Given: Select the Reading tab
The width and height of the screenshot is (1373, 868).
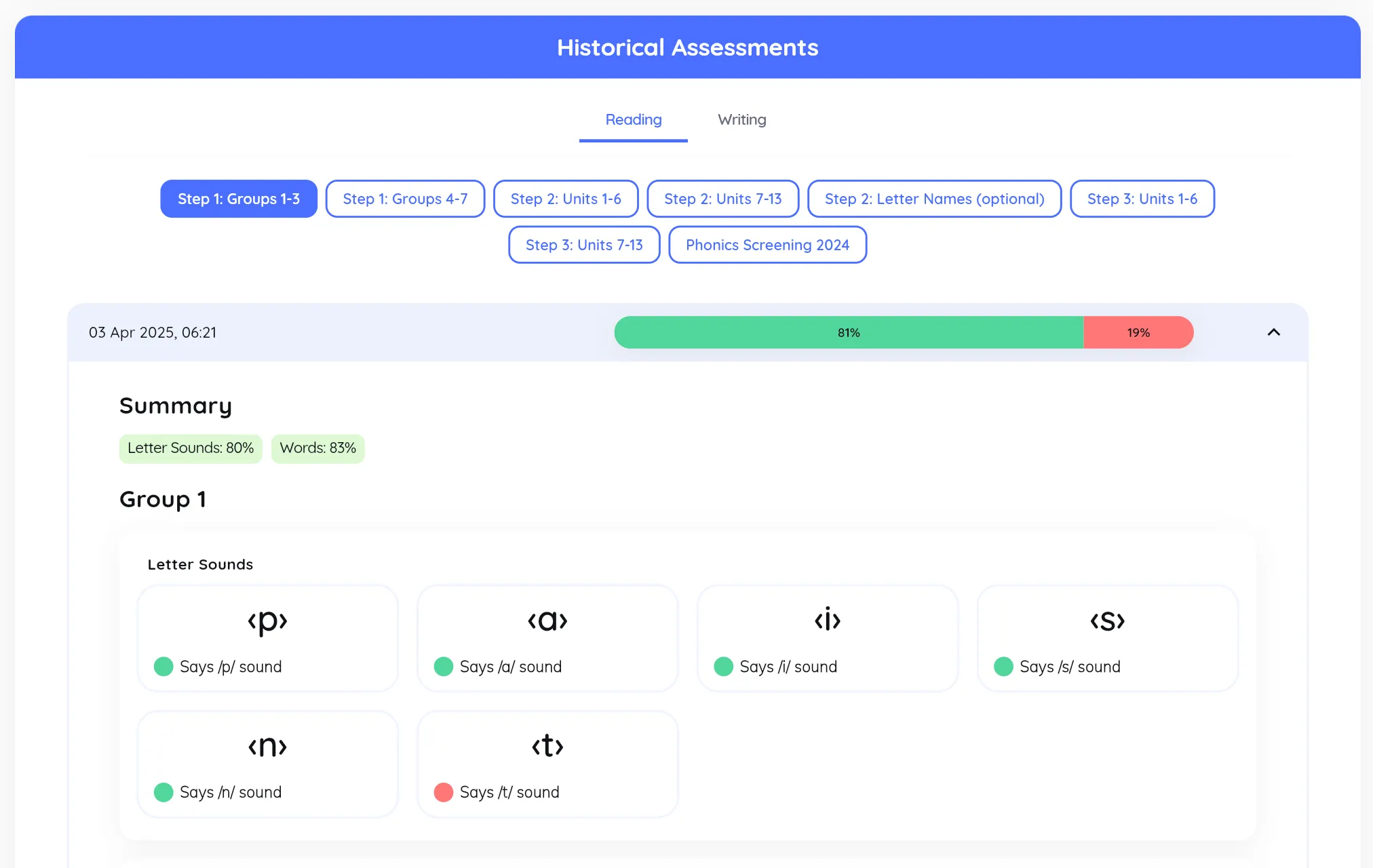Looking at the screenshot, I should coord(633,120).
